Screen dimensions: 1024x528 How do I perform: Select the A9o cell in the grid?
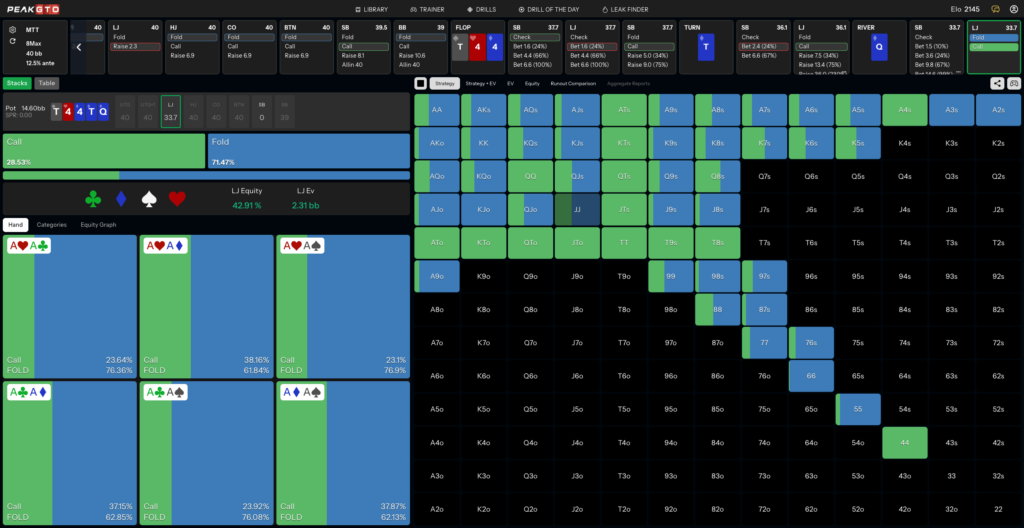(436, 276)
